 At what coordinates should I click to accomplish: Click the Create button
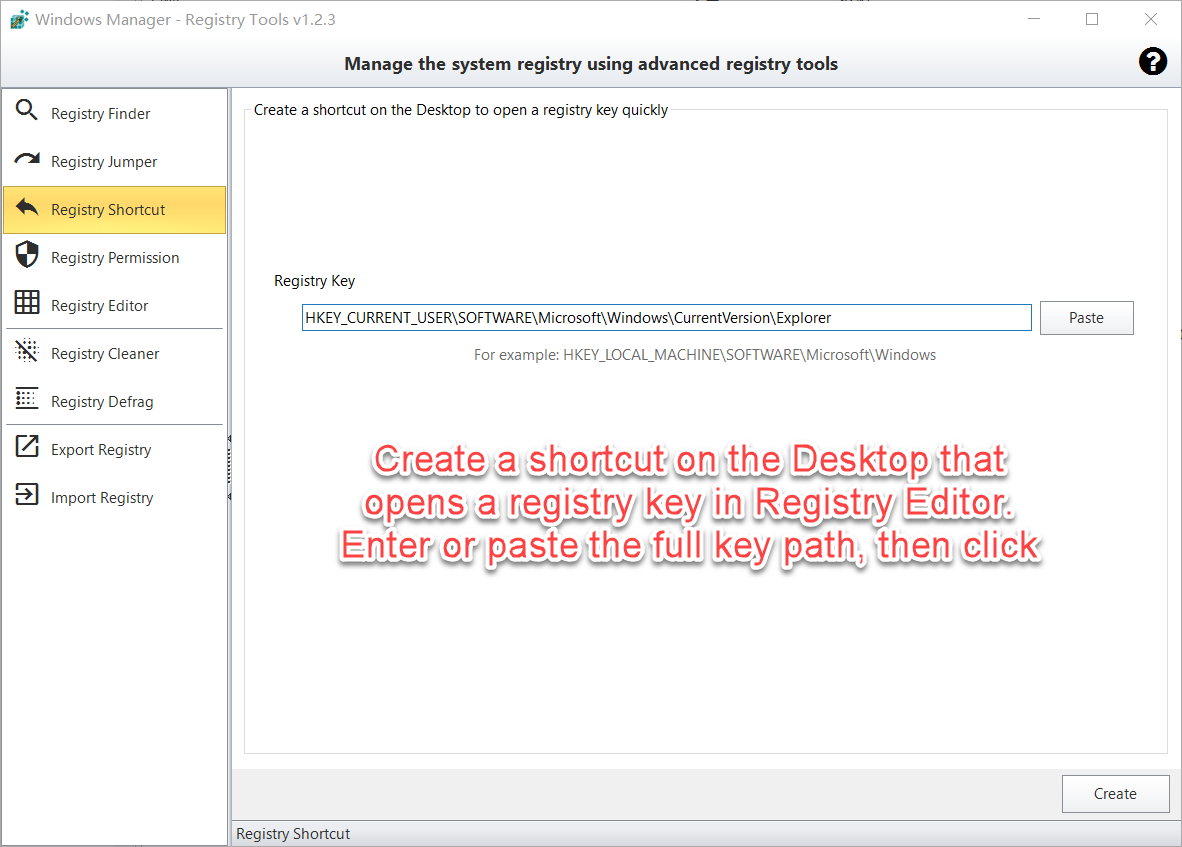tap(1116, 793)
